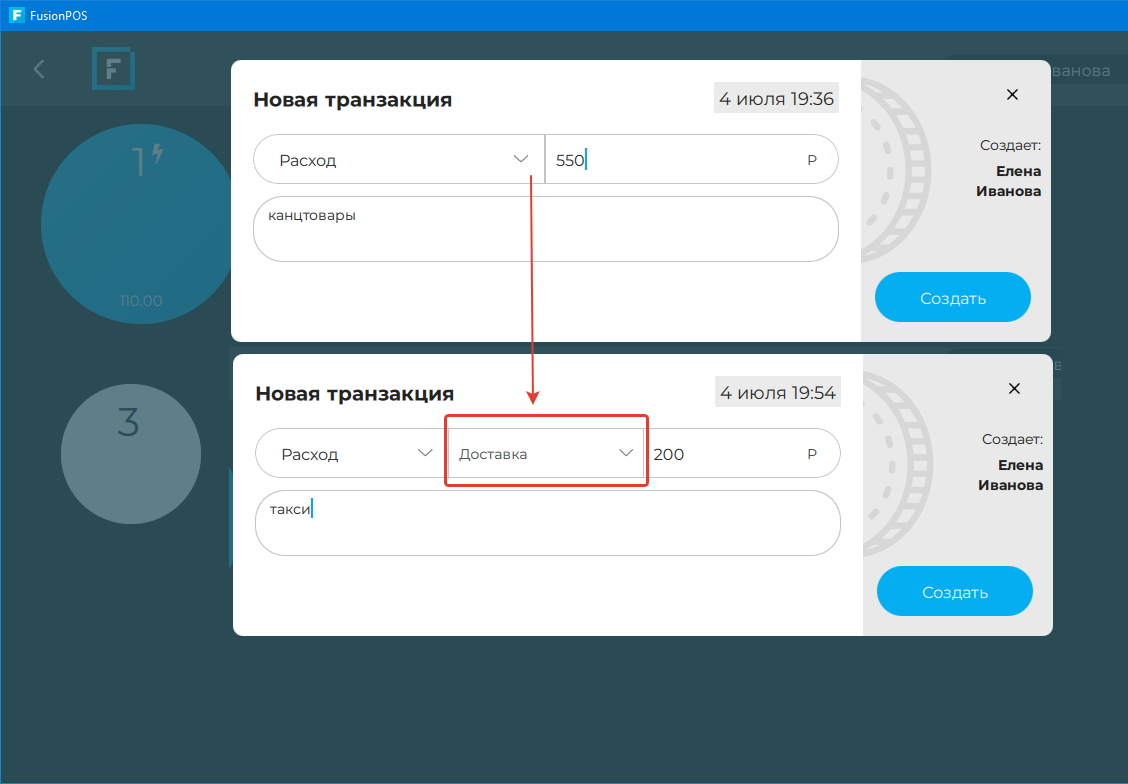Open the Расход dropdown in the top dialog

click(399, 160)
